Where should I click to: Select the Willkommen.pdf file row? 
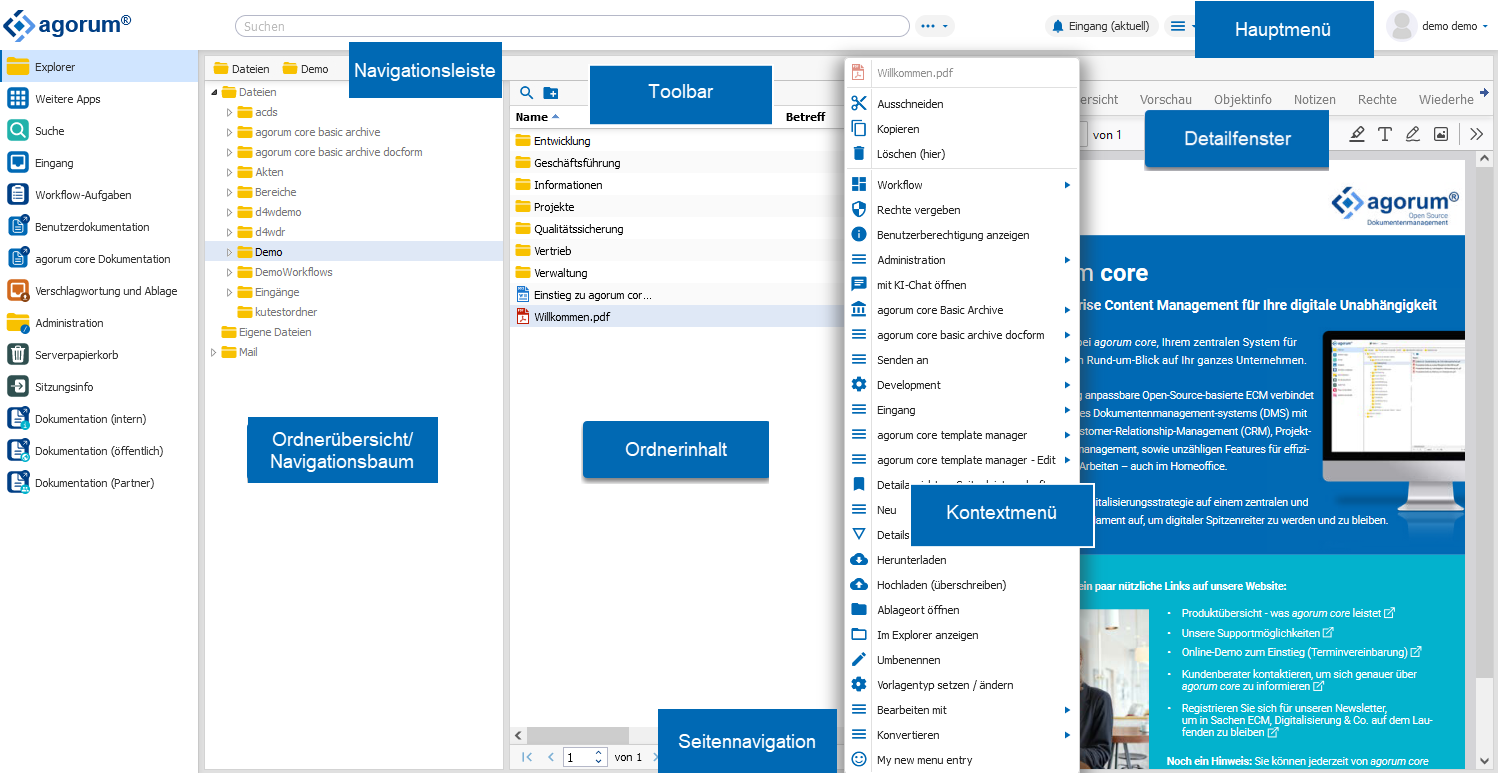pyautogui.click(x=675, y=317)
